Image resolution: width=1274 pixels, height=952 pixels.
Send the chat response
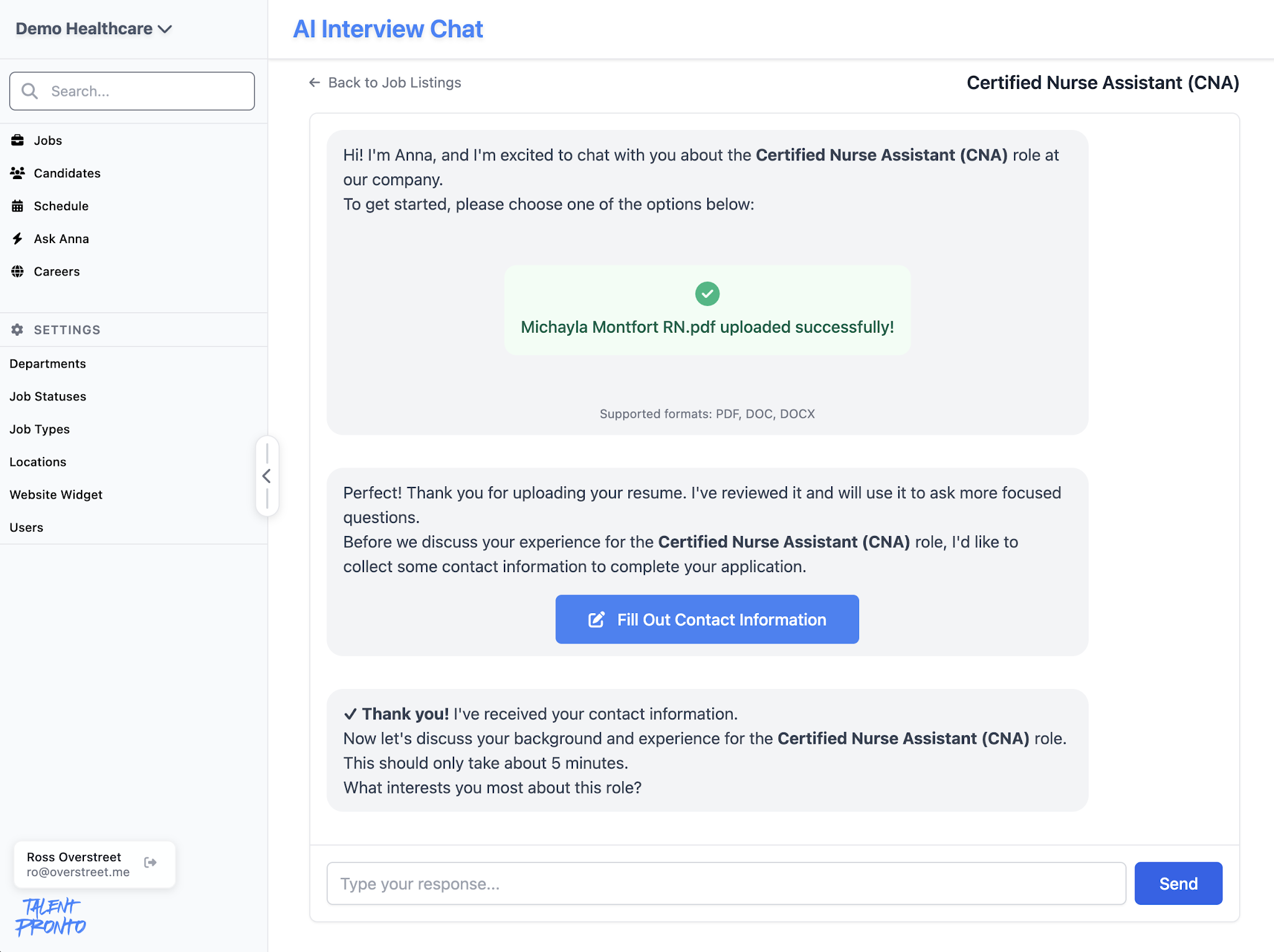[1178, 883]
